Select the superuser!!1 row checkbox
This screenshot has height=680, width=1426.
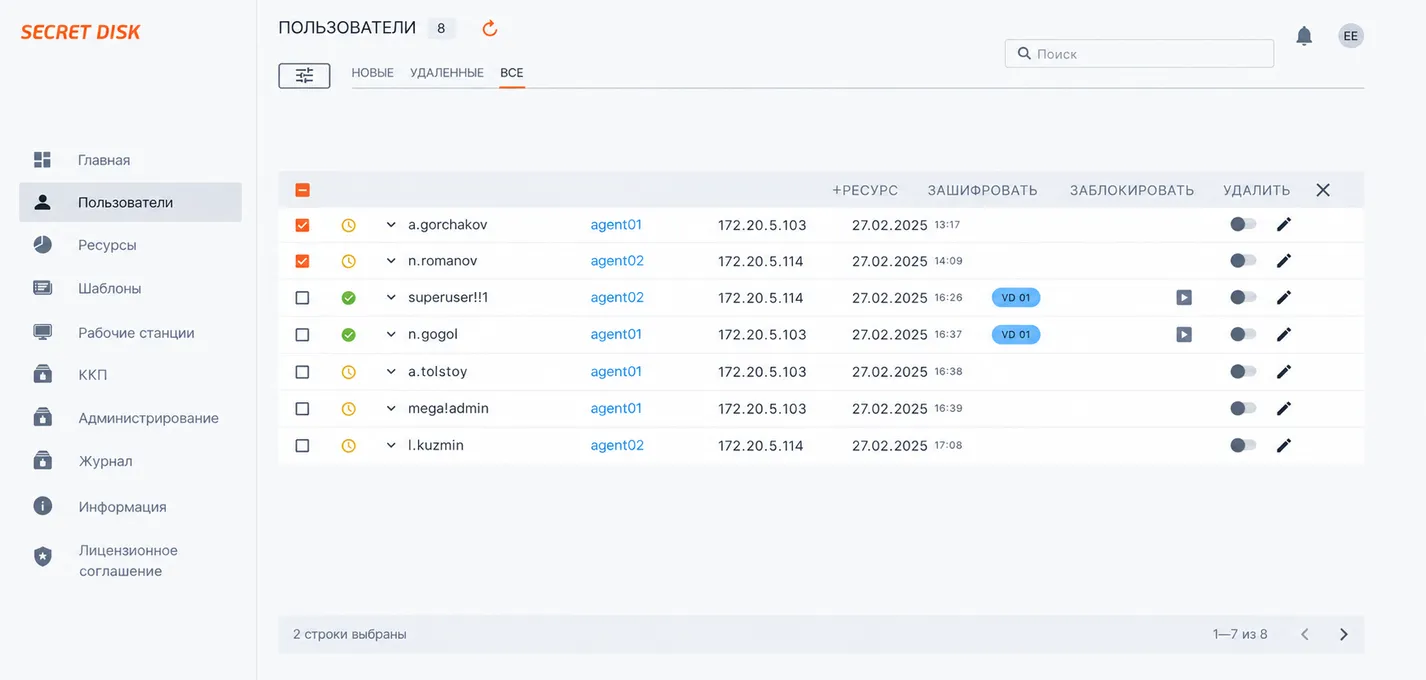(302, 298)
